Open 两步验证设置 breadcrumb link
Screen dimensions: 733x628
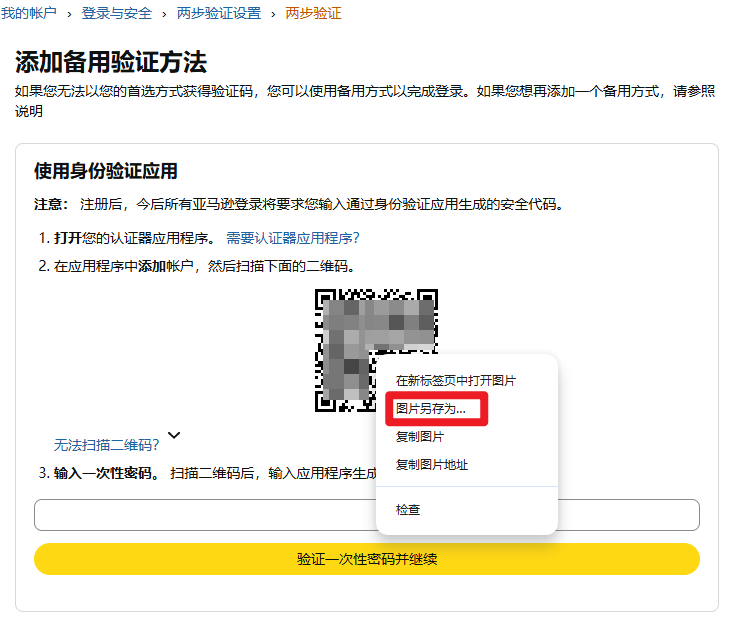coord(219,13)
